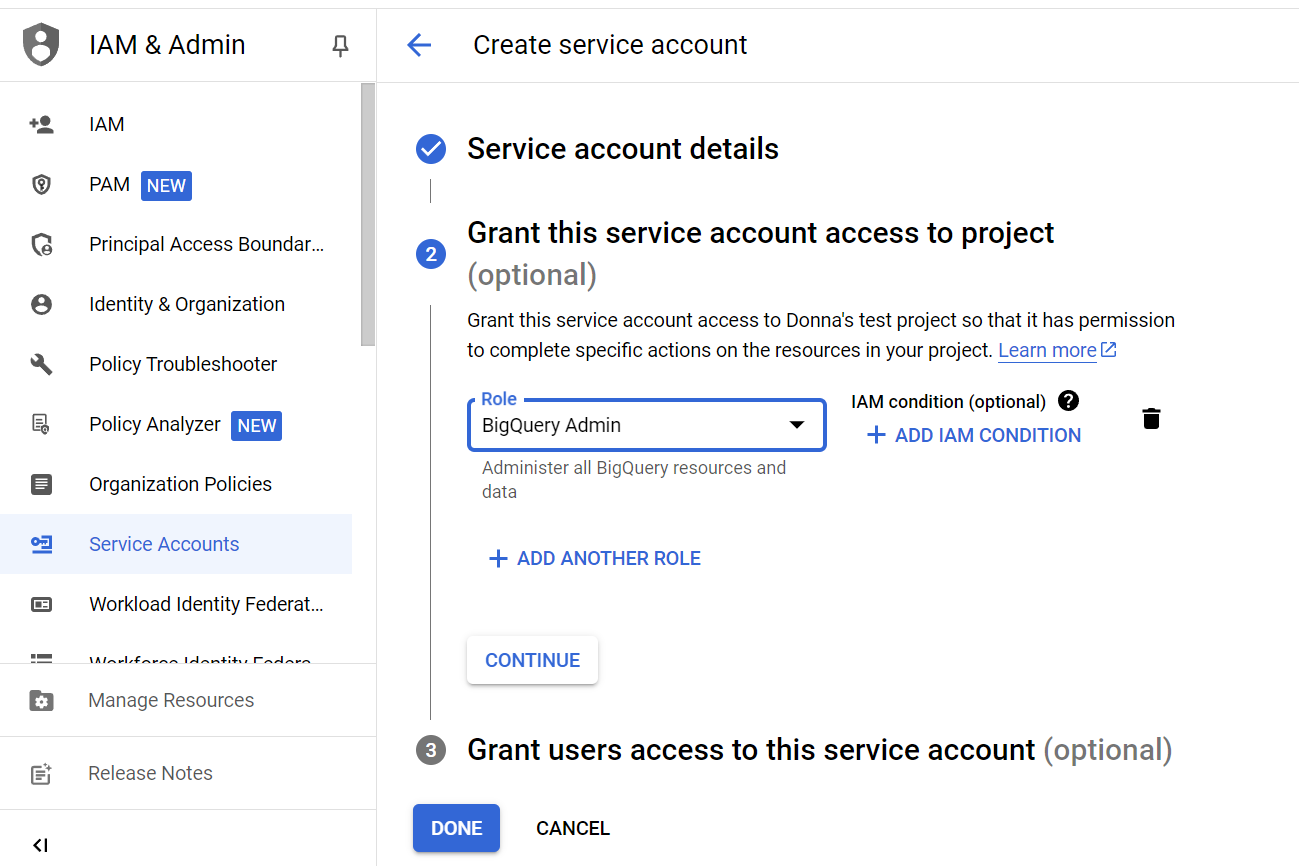Expand Grant users access step 3

coord(819,750)
